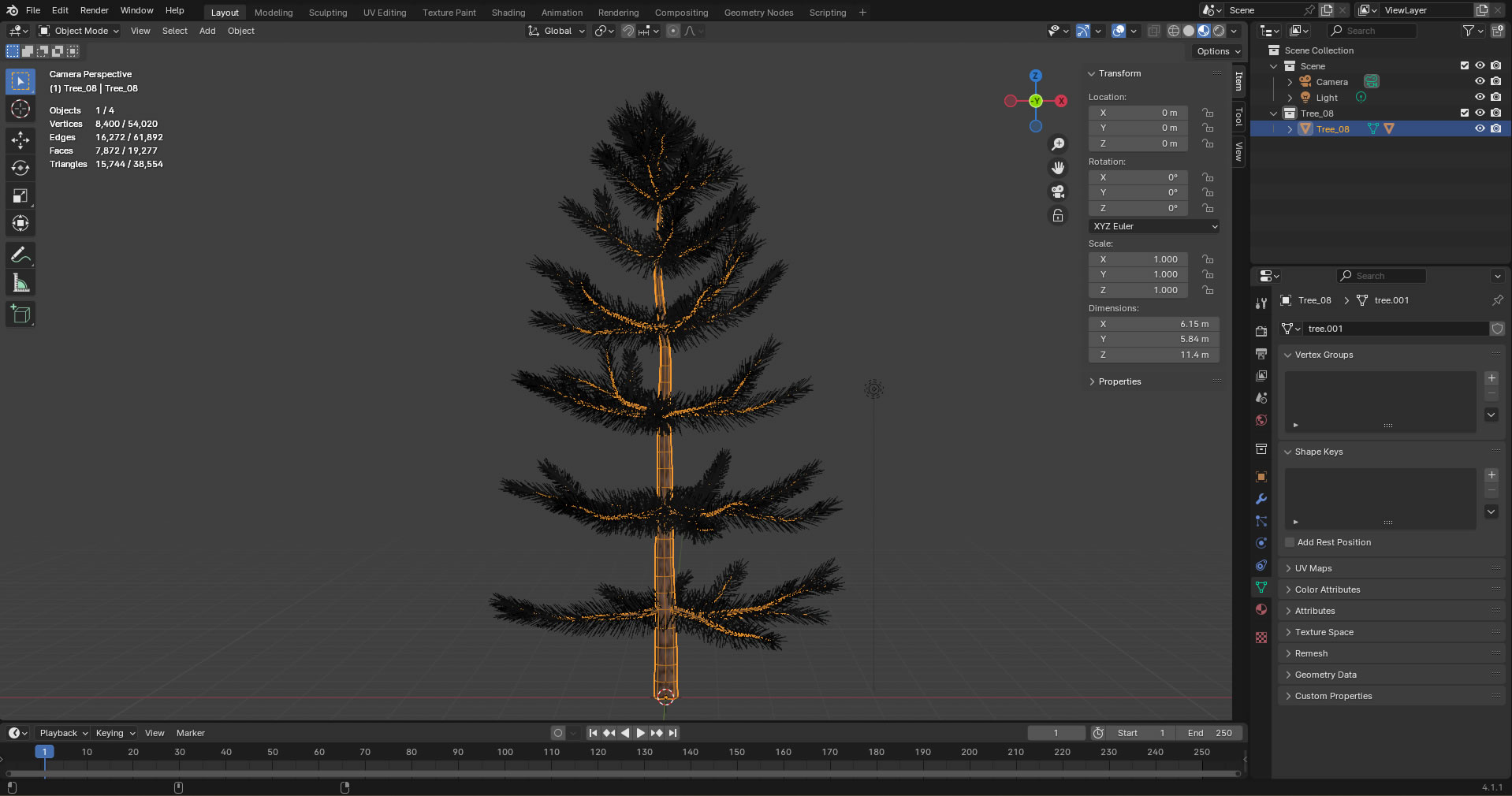Click the Select Box tool

pos(20,81)
